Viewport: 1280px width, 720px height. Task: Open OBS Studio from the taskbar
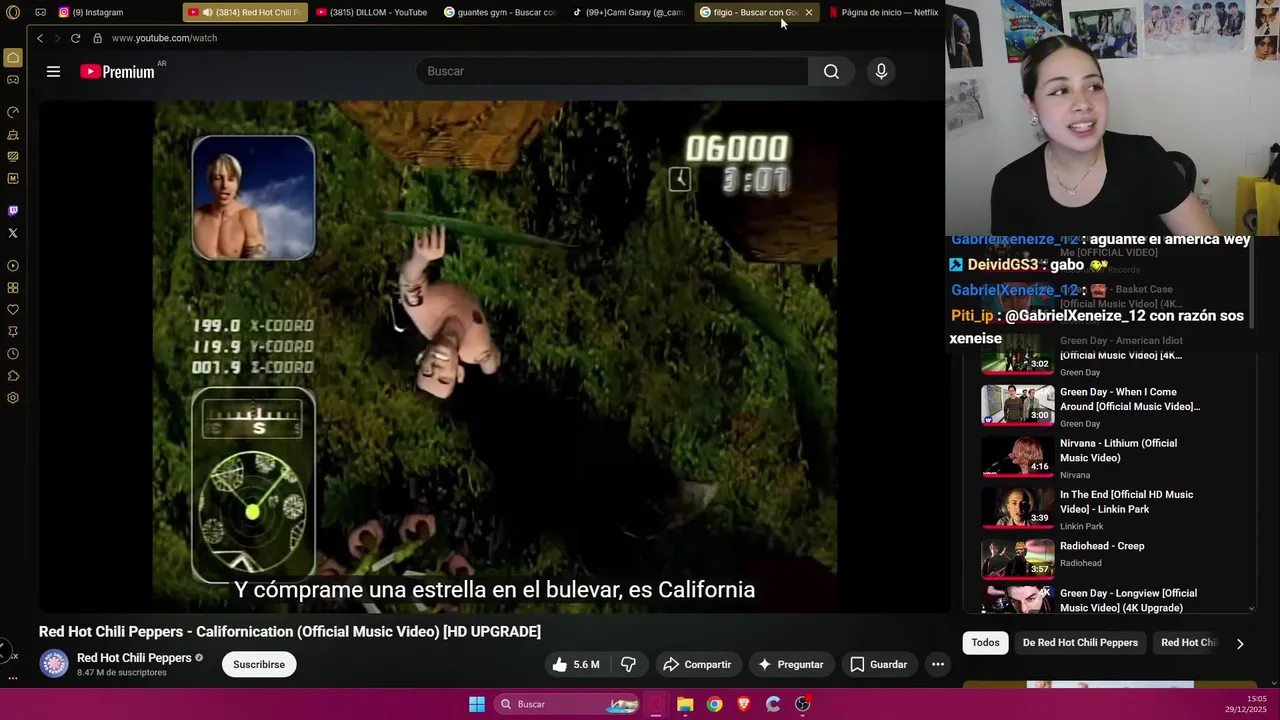pos(802,704)
